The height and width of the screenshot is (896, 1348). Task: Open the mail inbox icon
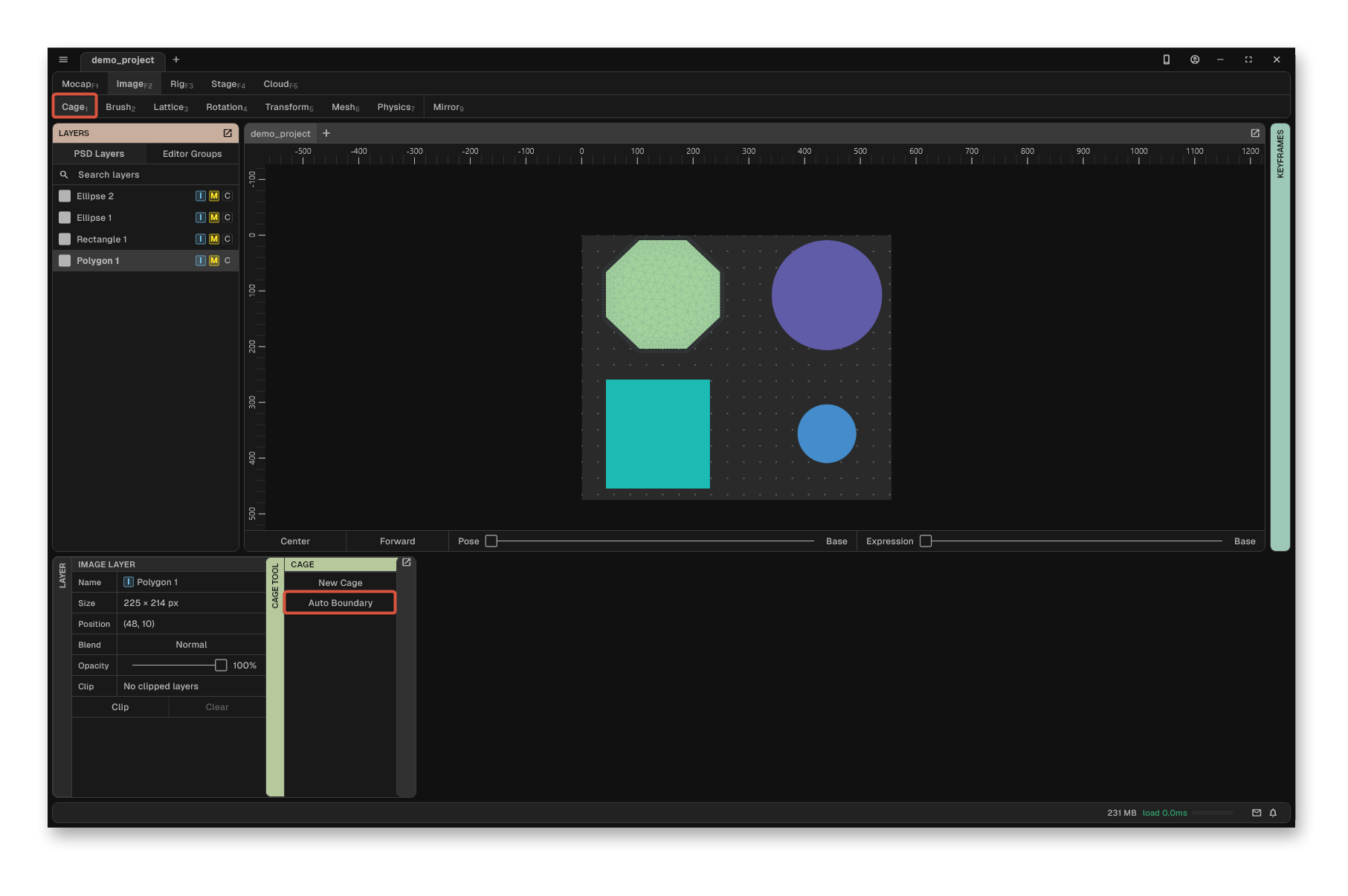[1256, 813]
